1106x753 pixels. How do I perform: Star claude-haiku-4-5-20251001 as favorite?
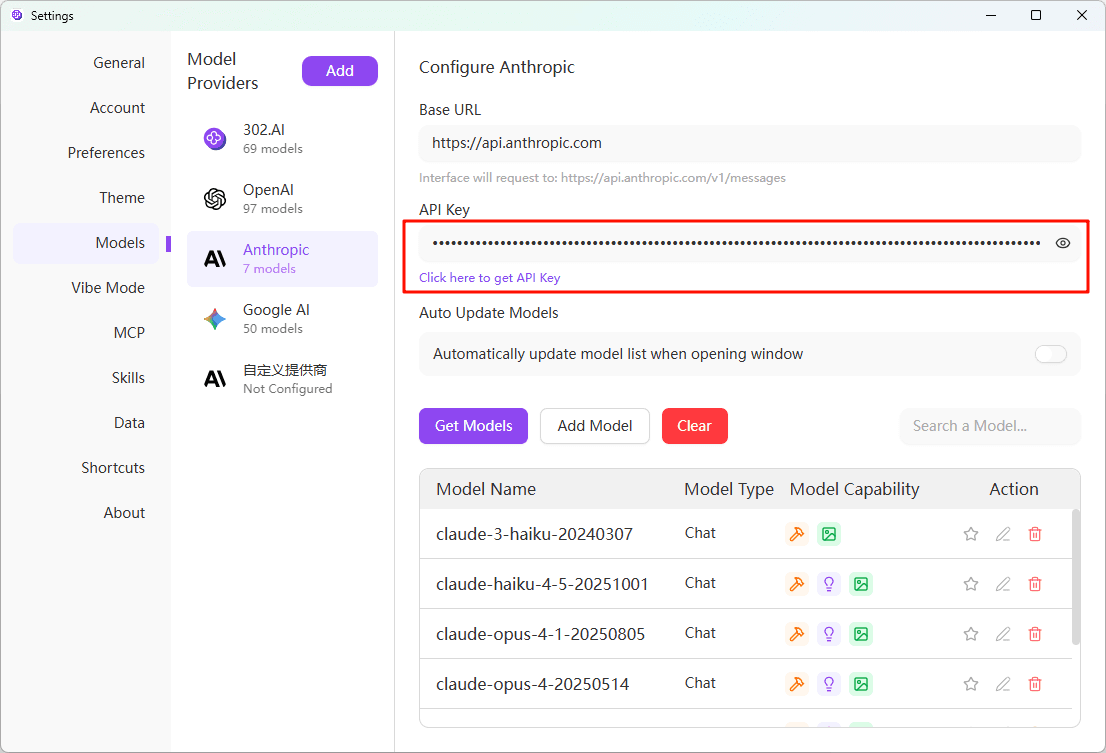click(971, 583)
